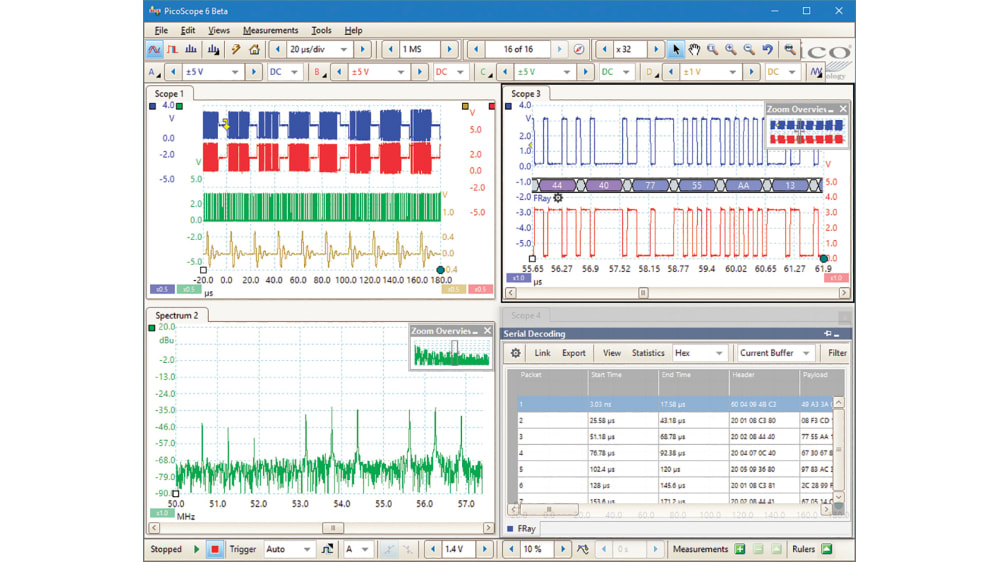Open the trigger source A dropdown
This screenshot has width=998, height=562.
365,549
